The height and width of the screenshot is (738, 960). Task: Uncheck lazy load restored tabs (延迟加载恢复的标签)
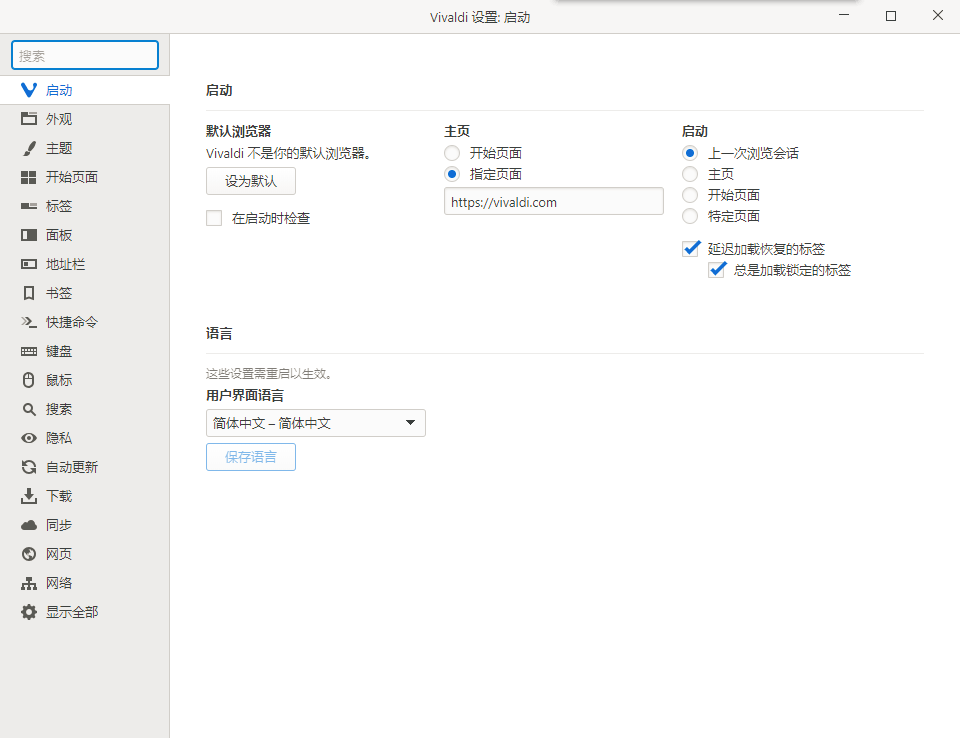pyautogui.click(x=690, y=249)
